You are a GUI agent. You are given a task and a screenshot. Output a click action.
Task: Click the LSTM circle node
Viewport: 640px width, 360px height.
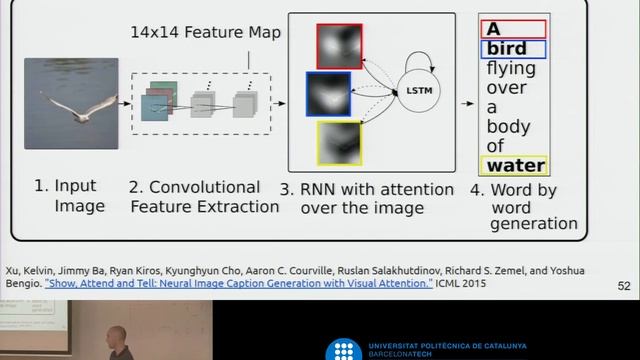(419, 91)
